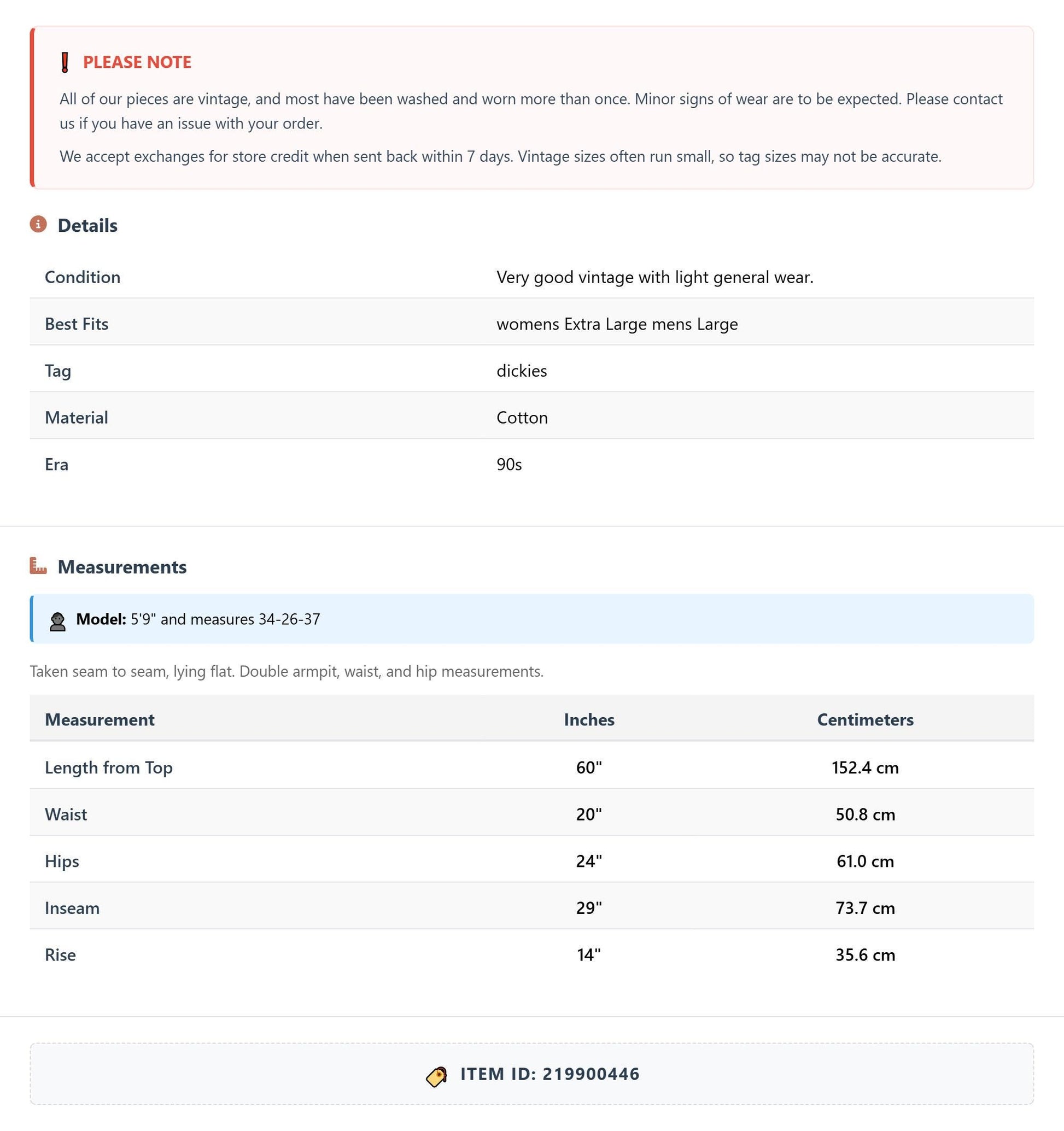The height and width of the screenshot is (1131, 1064).
Task: Click the Inches column header
Action: [589, 720]
